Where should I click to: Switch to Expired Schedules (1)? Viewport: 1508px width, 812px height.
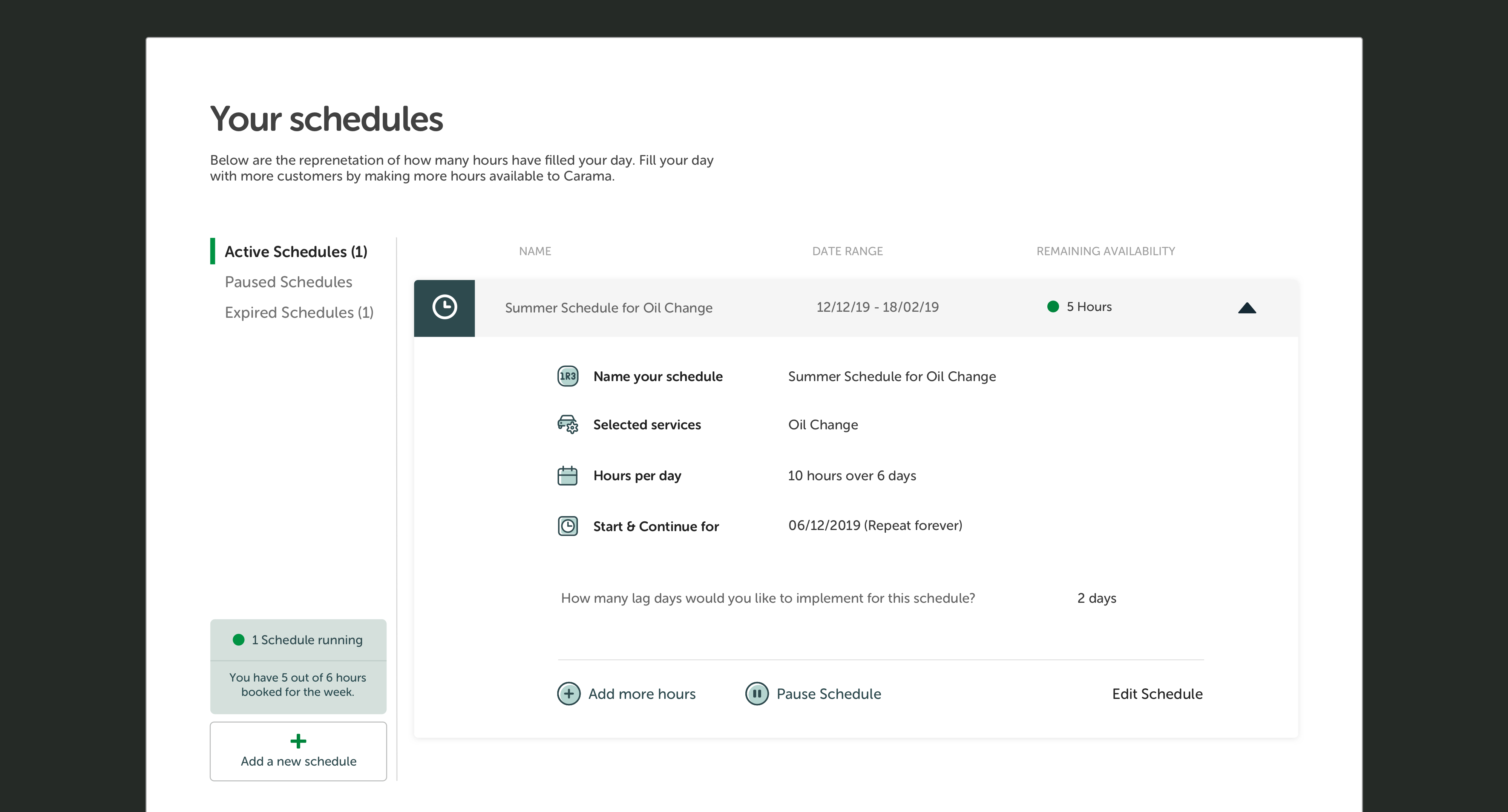[299, 313]
